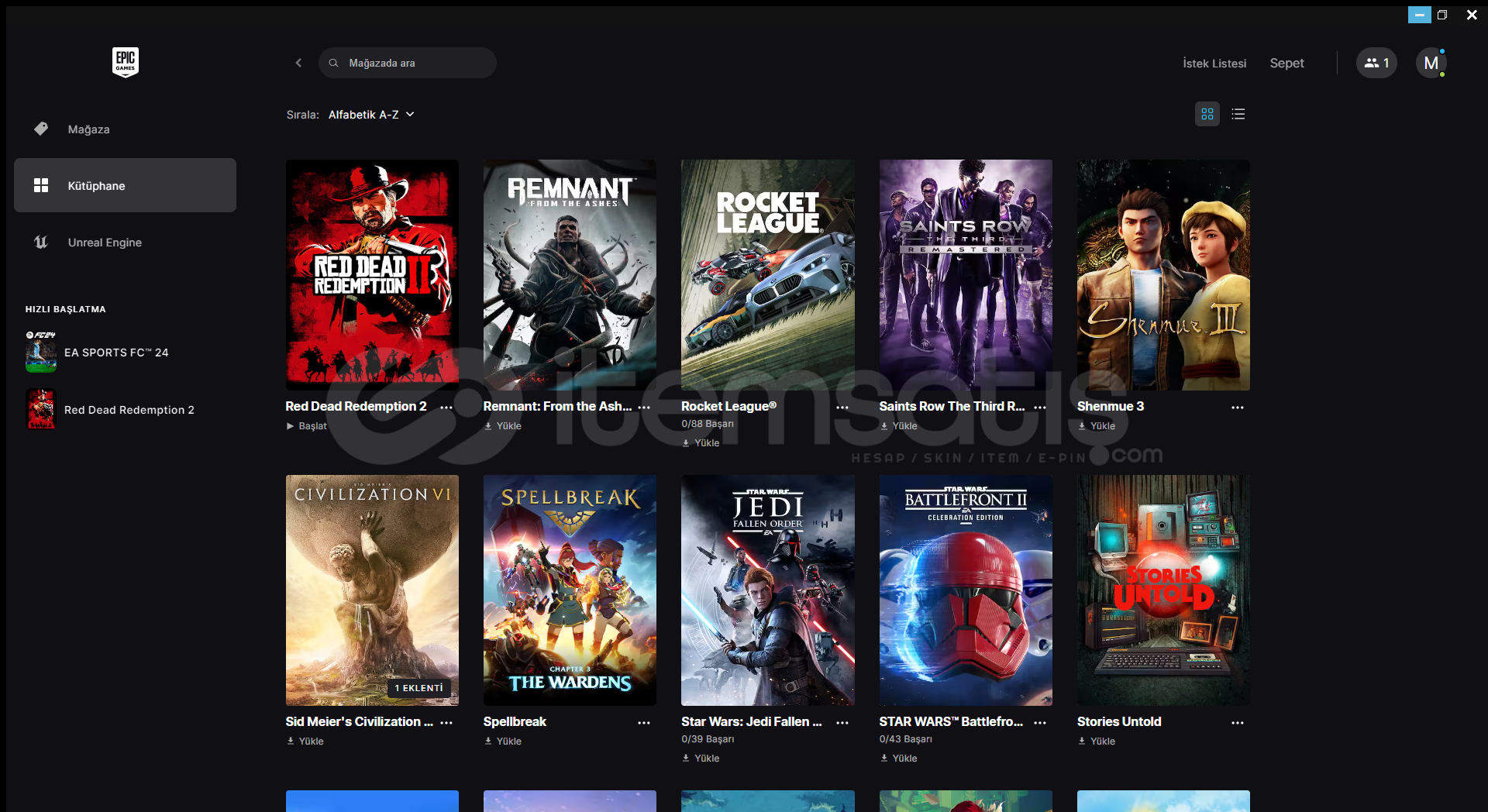Click the Epic Games logo

tap(126, 62)
